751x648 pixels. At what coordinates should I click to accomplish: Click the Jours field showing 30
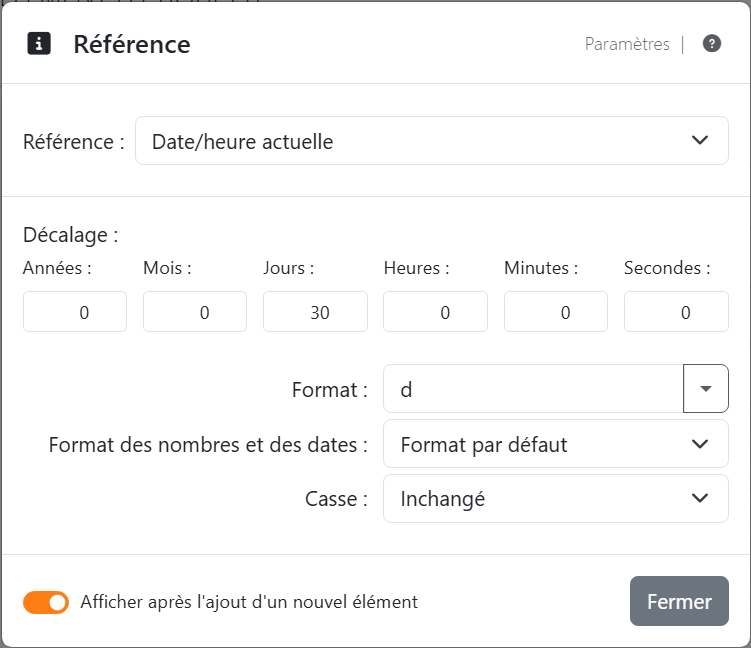pyautogui.click(x=315, y=312)
